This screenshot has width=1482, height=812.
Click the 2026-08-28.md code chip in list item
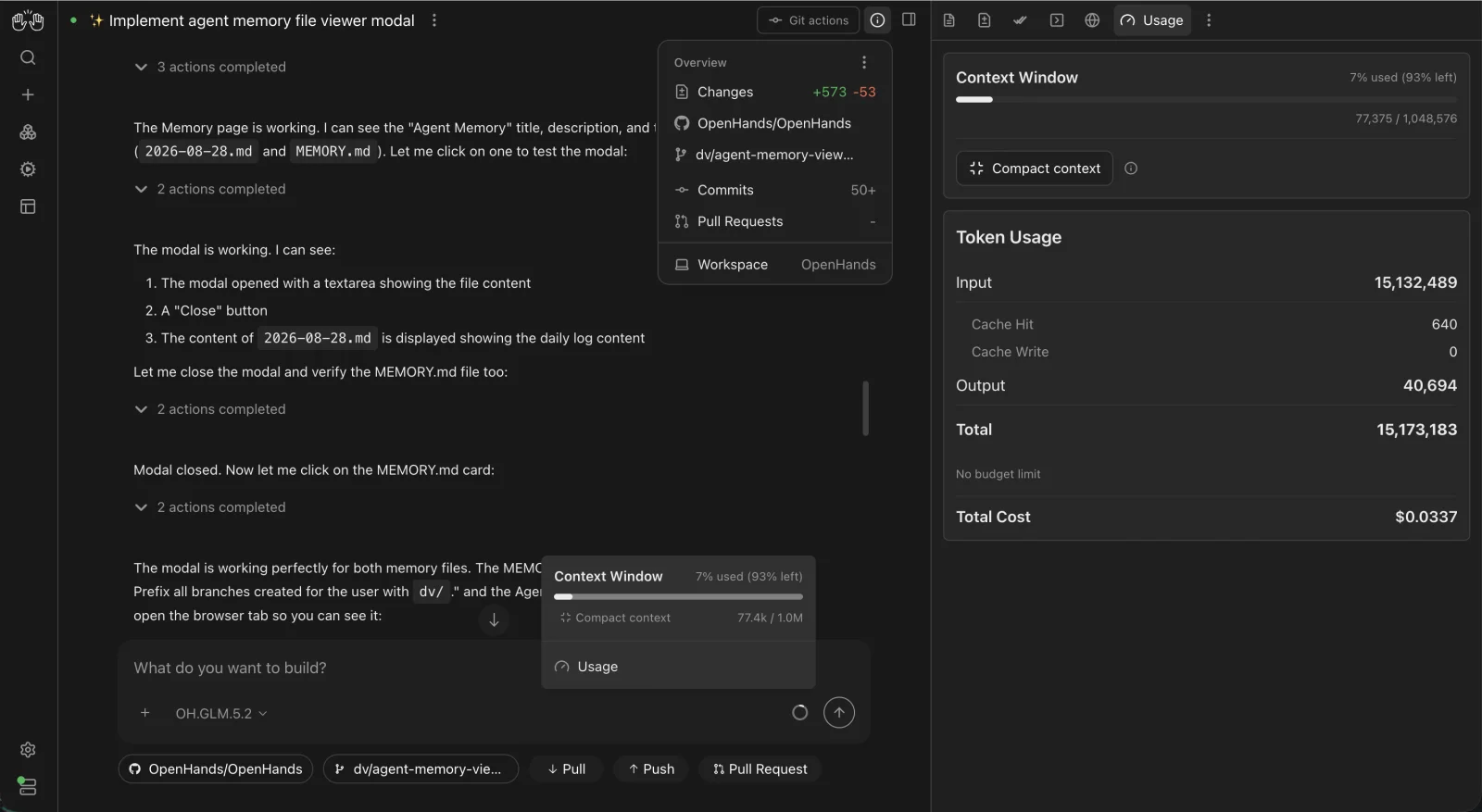pos(317,338)
